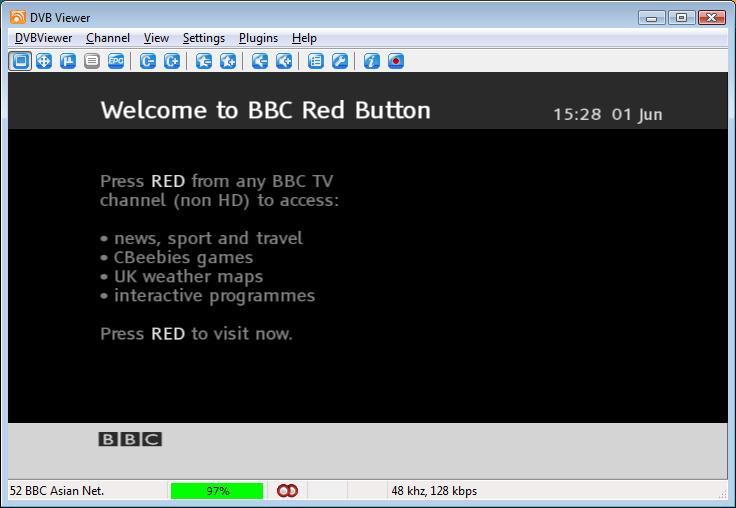736x508 pixels.
Task: Toggle the highlighted video window display icon
Action: [x=20, y=61]
